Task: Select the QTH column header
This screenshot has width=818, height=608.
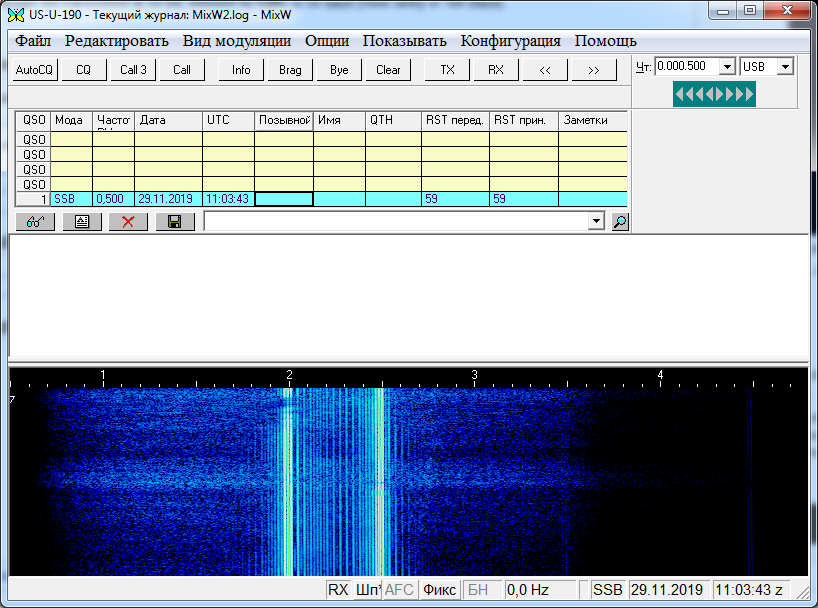Action: point(393,121)
